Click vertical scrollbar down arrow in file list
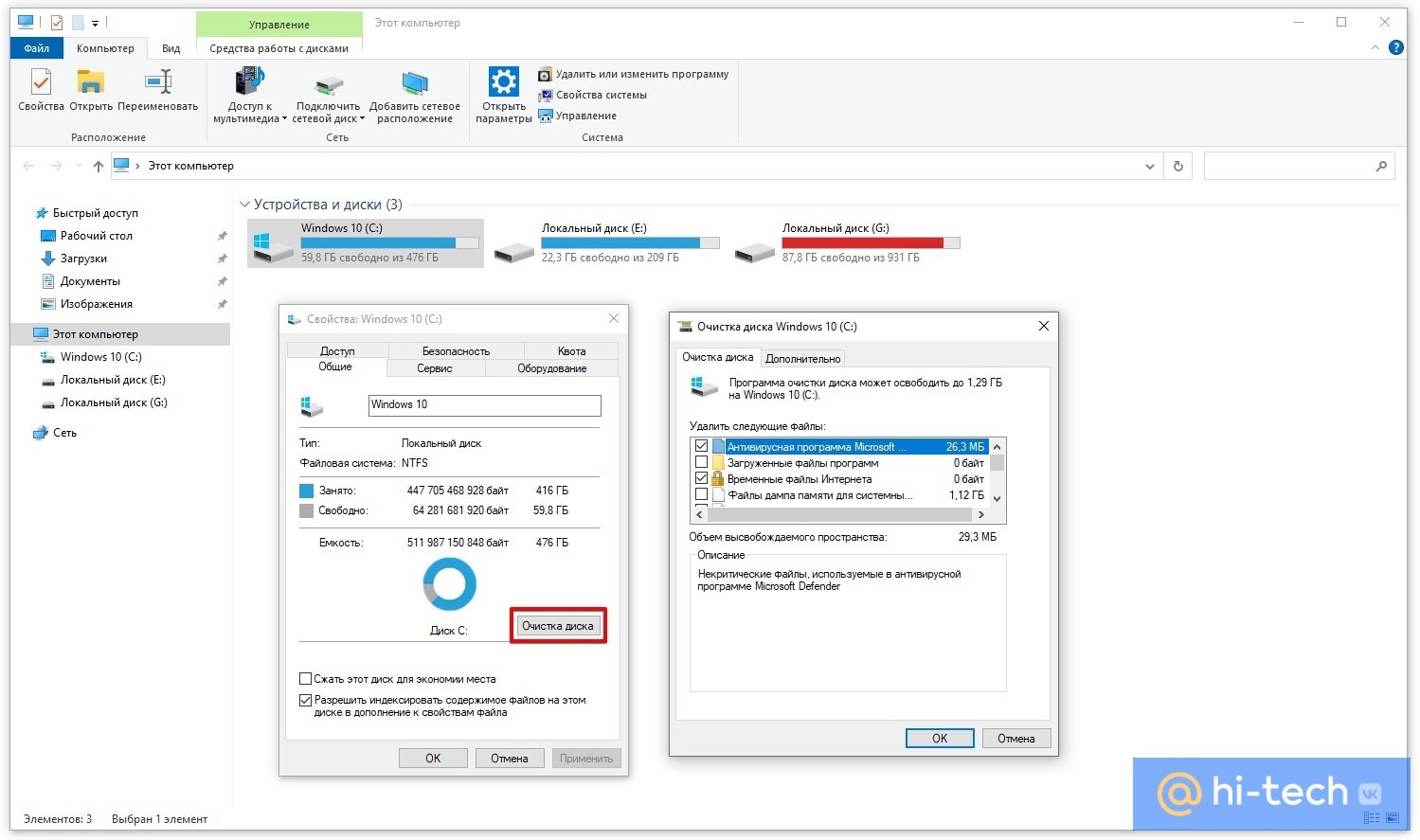 pyautogui.click(x=997, y=498)
